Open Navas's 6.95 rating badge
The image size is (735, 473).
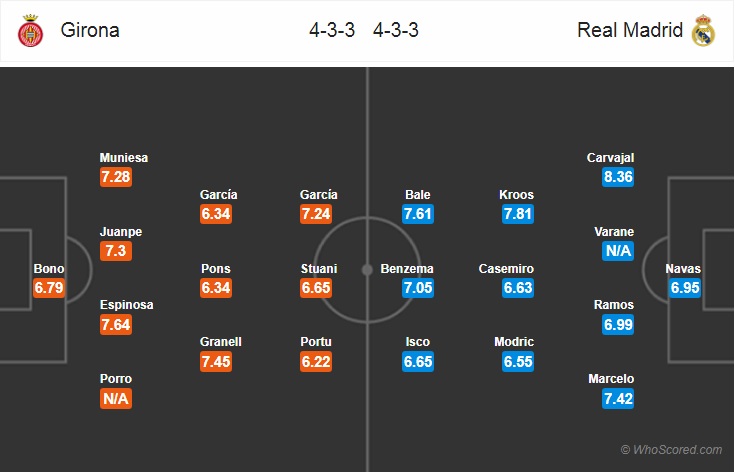click(685, 288)
